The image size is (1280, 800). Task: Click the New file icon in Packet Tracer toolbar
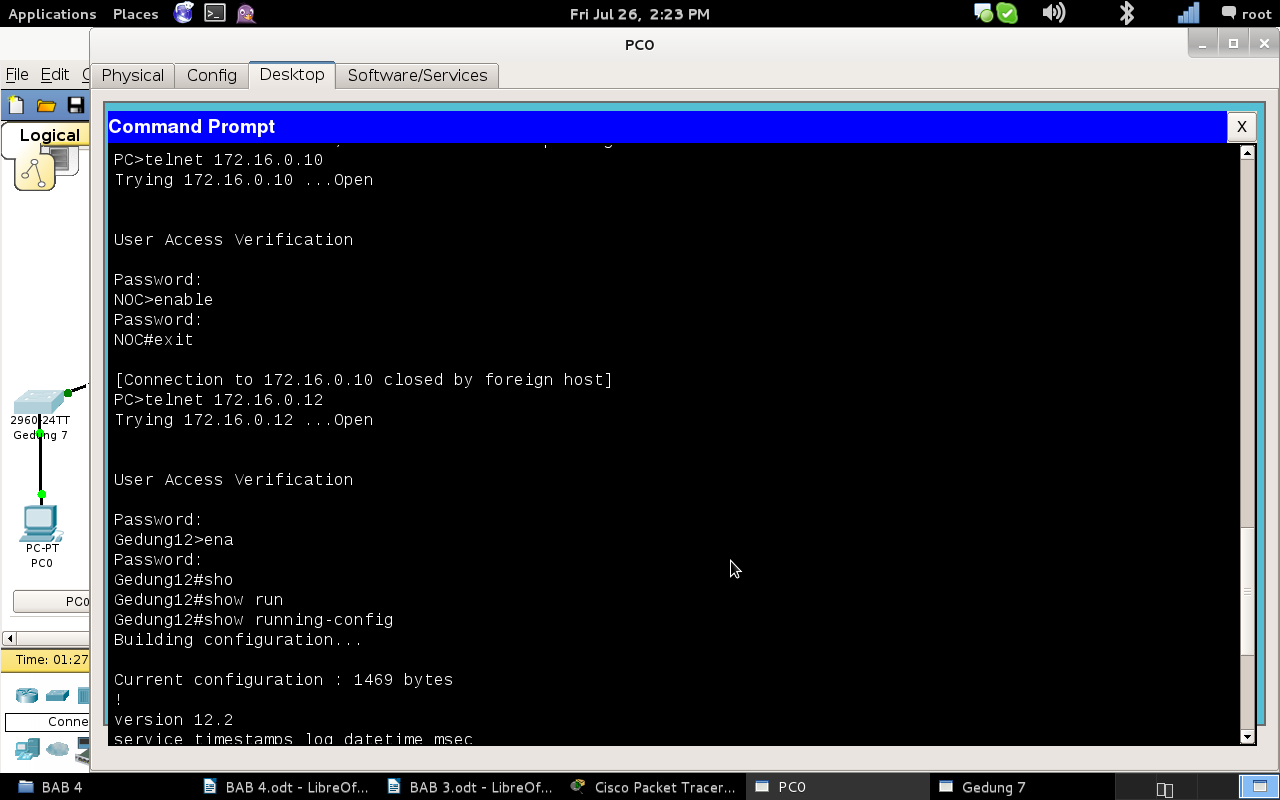(16, 105)
